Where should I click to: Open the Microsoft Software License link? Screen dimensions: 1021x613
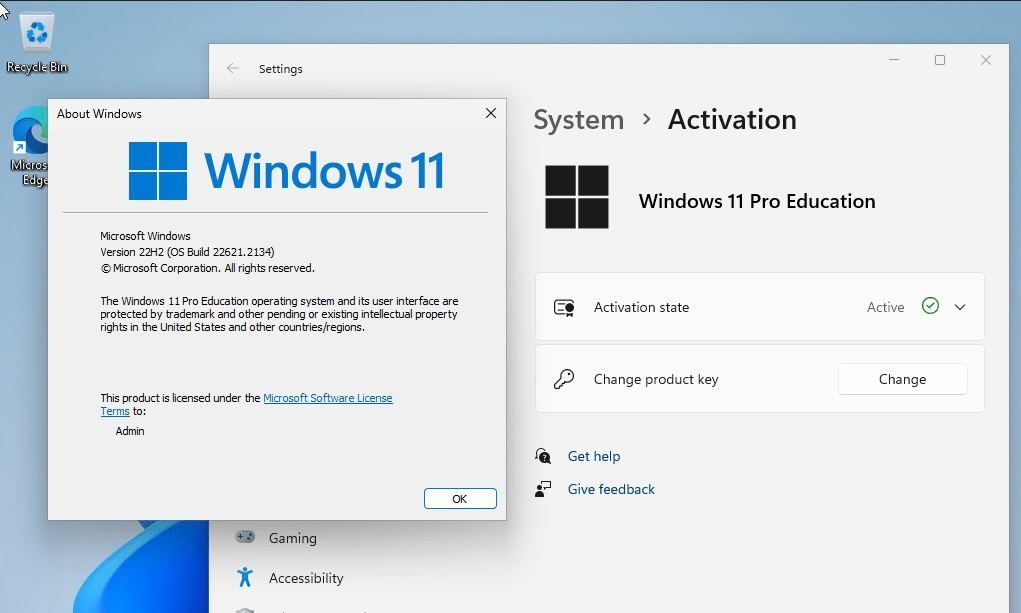(328, 398)
